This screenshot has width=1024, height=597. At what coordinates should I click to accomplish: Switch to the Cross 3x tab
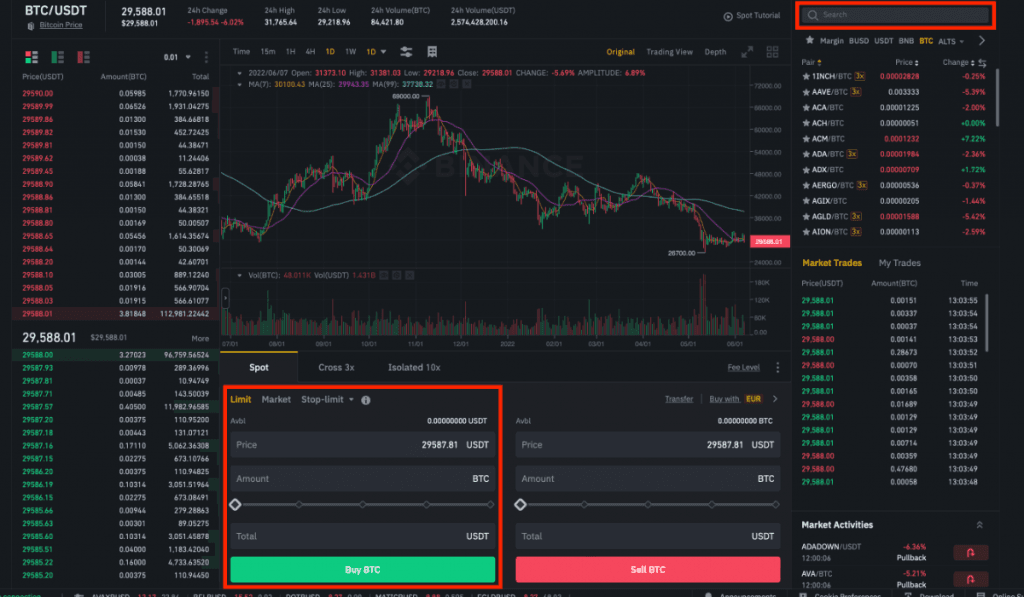click(336, 367)
